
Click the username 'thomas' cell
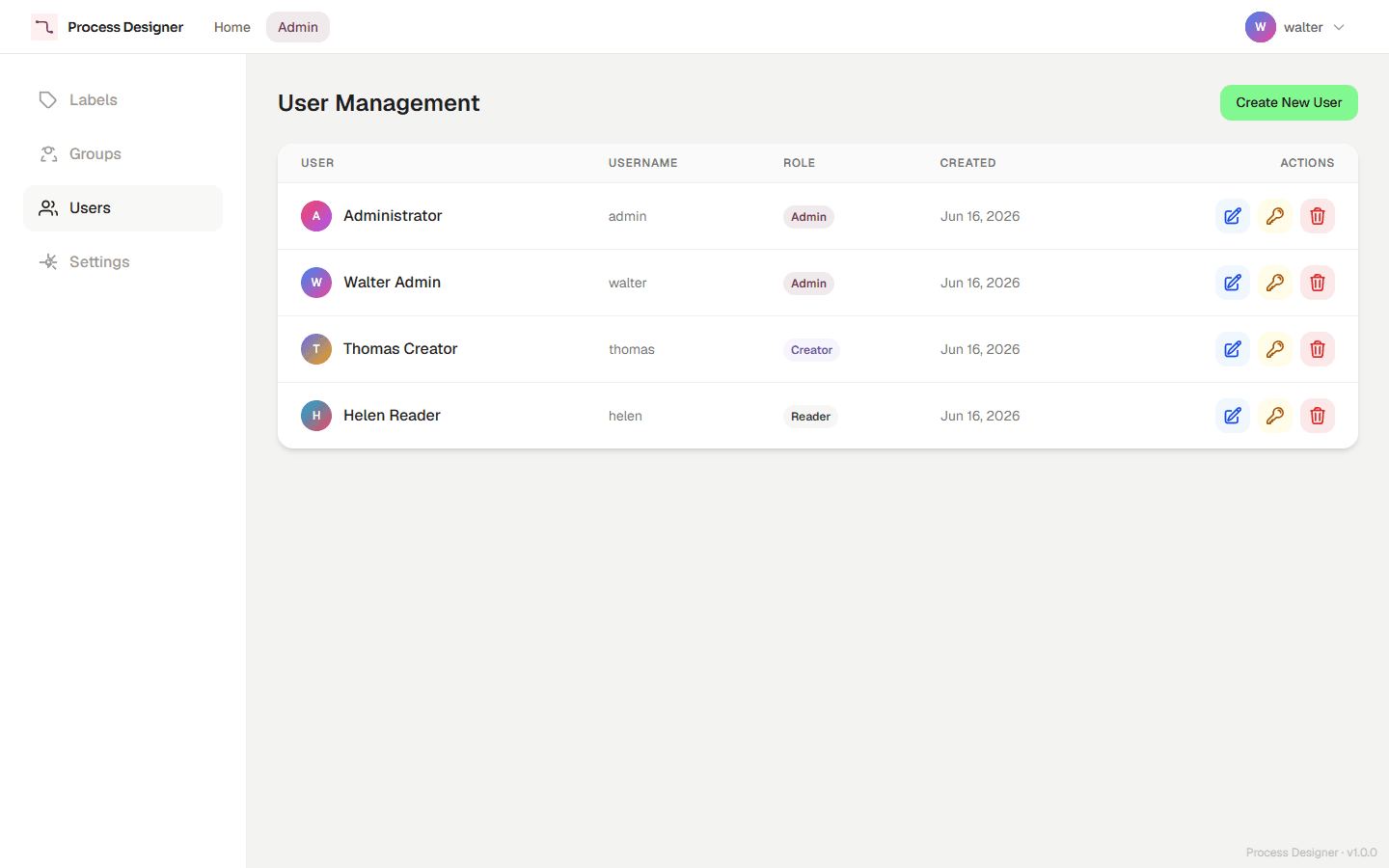[632, 349]
